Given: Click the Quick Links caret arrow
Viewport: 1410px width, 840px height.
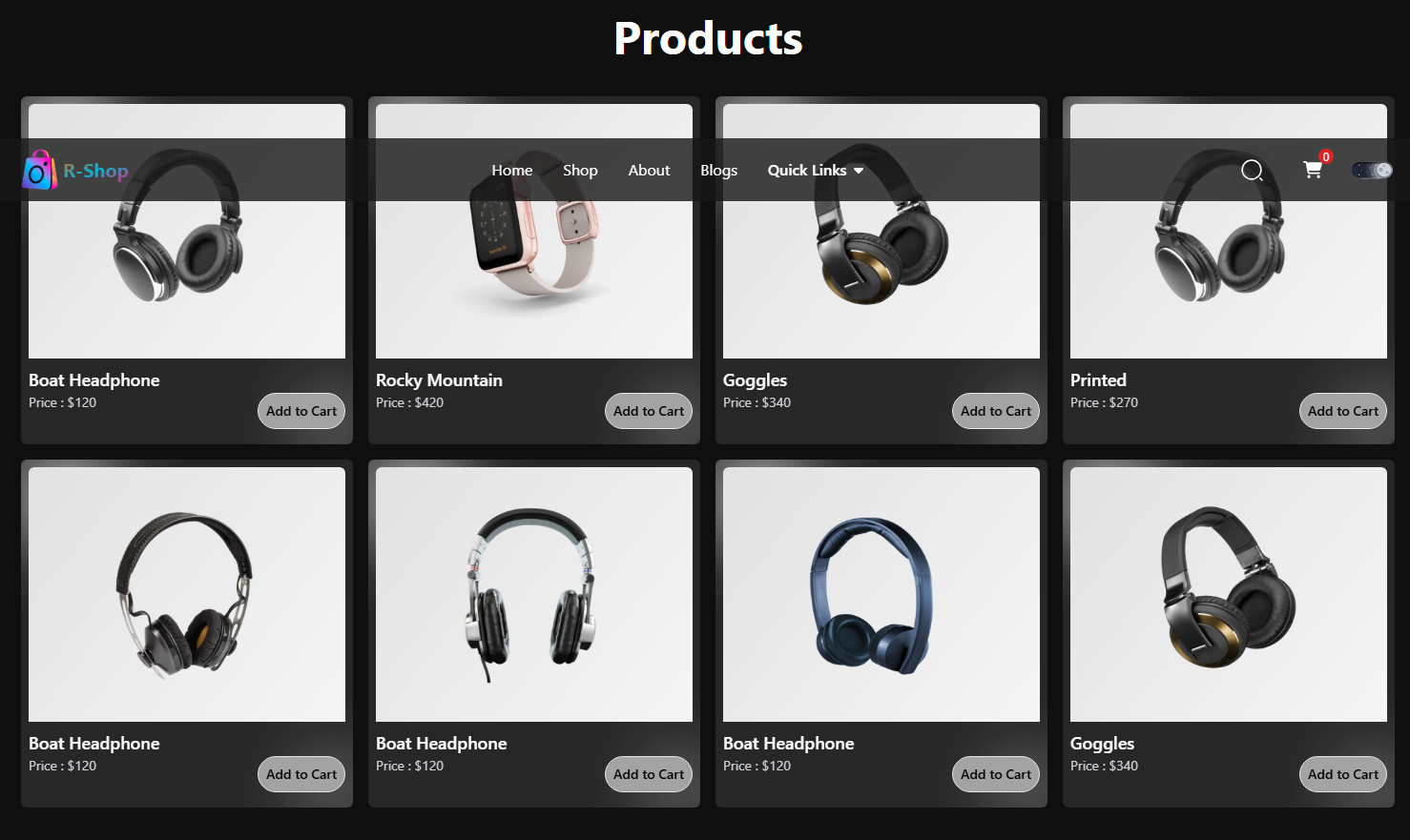Looking at the screenshot, I should tap(859, 171).
